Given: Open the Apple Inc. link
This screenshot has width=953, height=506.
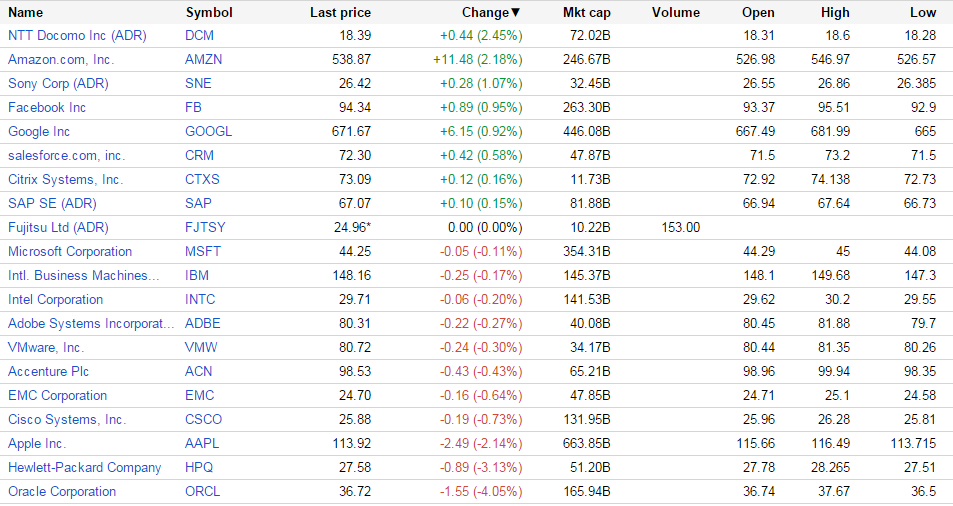Looking at the screenshot, I should tap(37, 443).
